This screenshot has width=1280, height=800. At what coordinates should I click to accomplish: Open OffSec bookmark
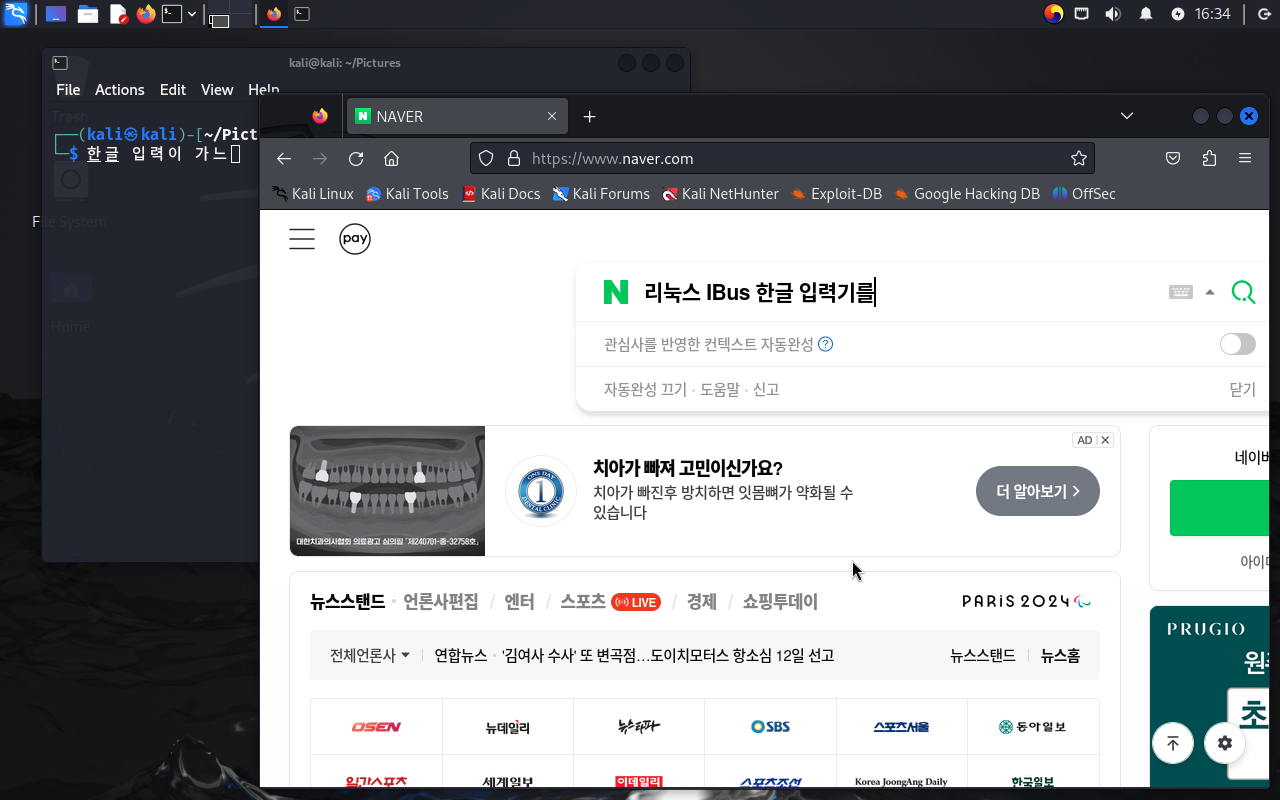coord(1084,194)
